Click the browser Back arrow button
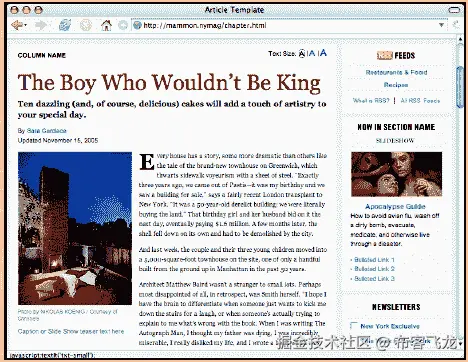Screen dimensions: 468x362 point(16,25)
